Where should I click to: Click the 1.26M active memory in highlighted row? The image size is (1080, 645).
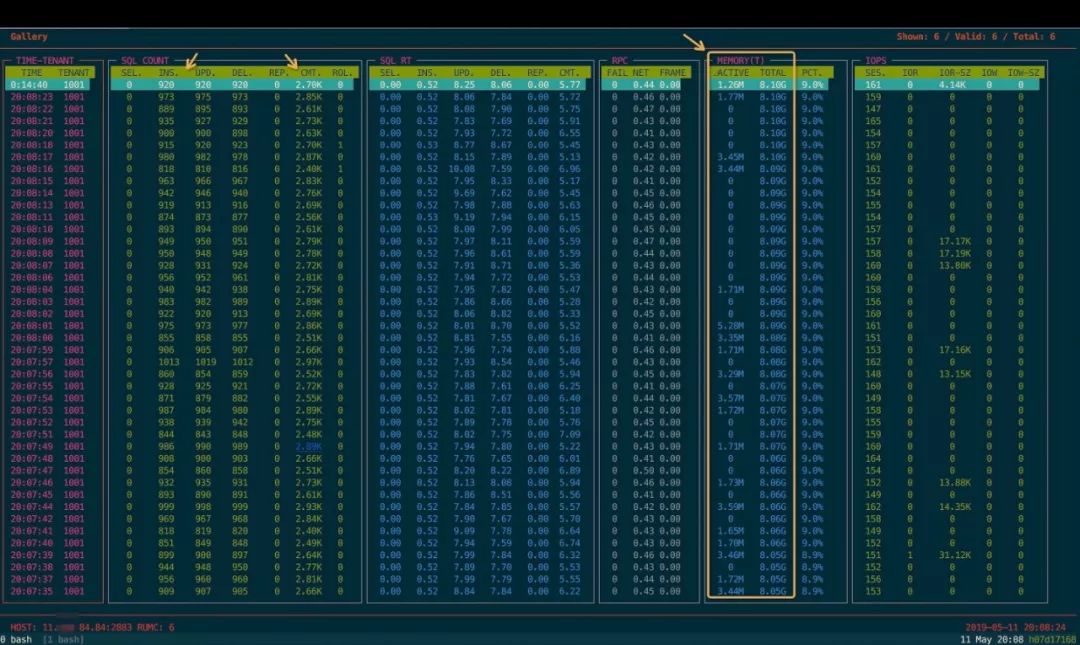(x=730, y=85)
